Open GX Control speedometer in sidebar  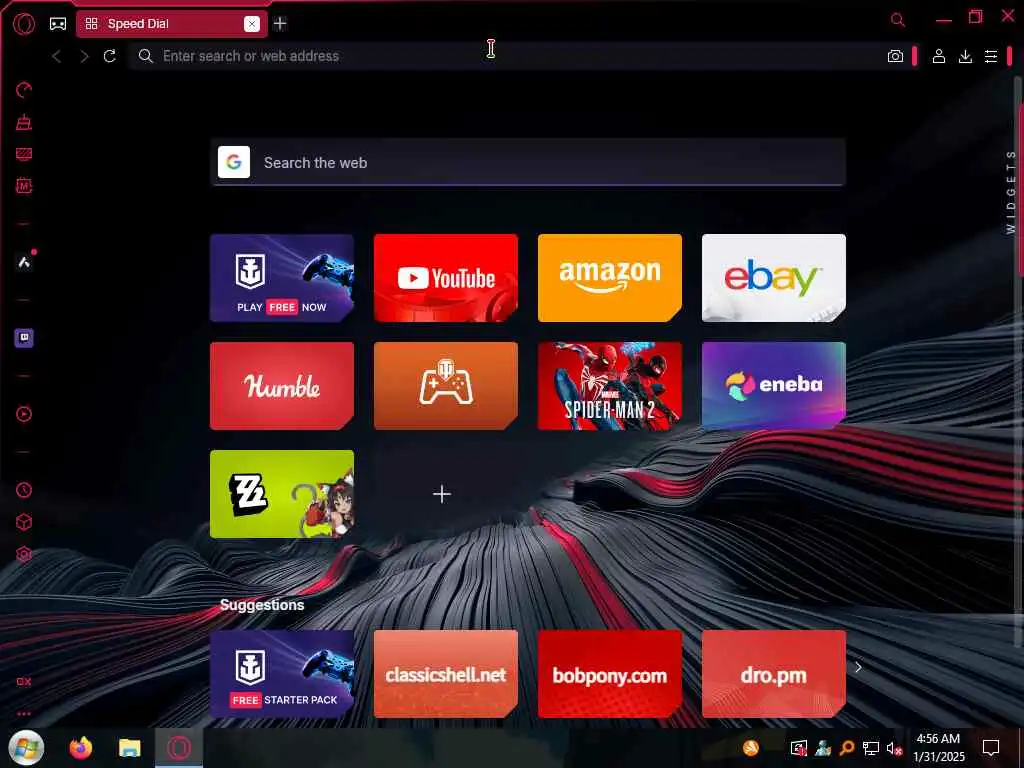coord(24,90)
